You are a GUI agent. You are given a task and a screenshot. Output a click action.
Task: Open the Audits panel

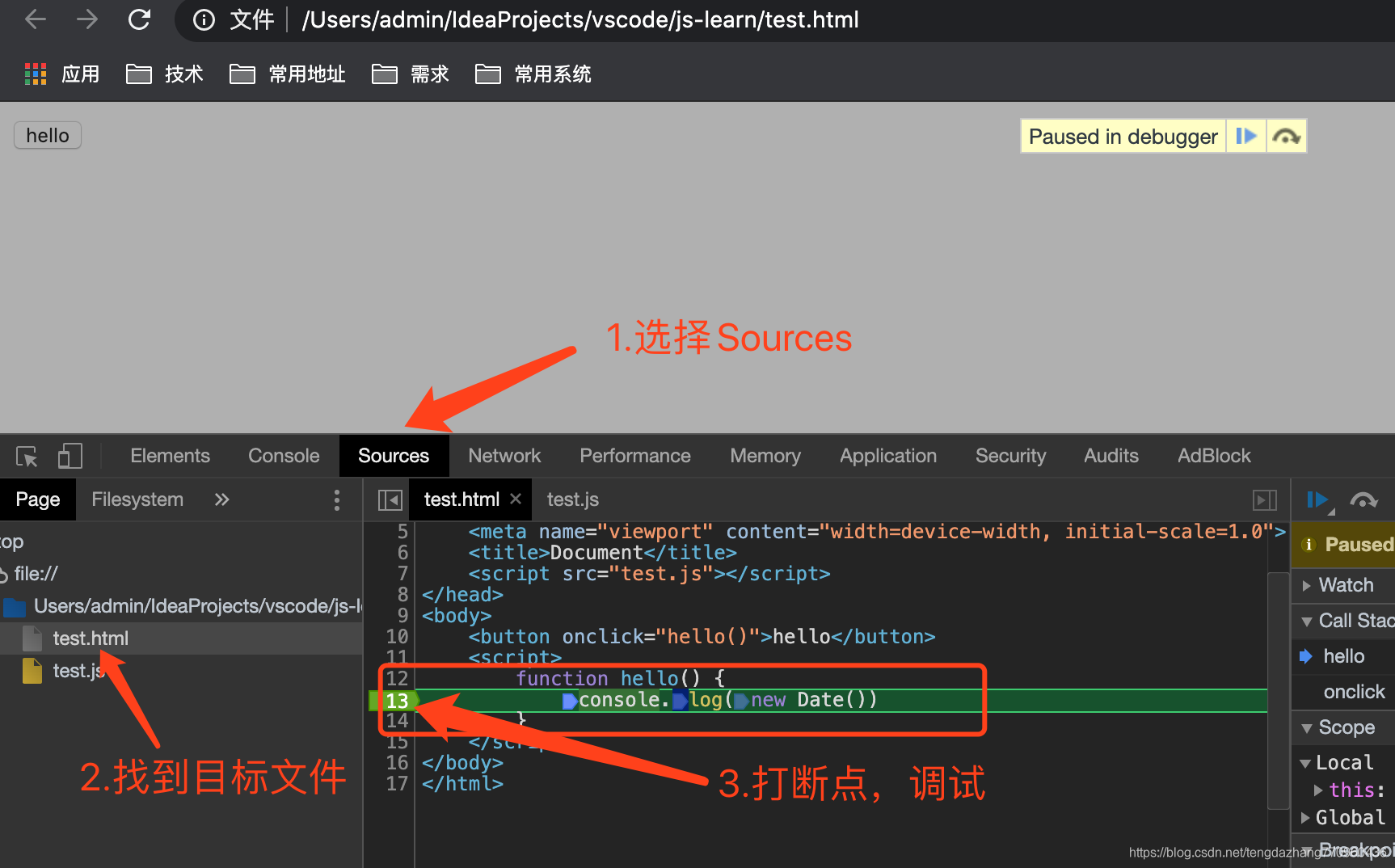coord(1111,456)
